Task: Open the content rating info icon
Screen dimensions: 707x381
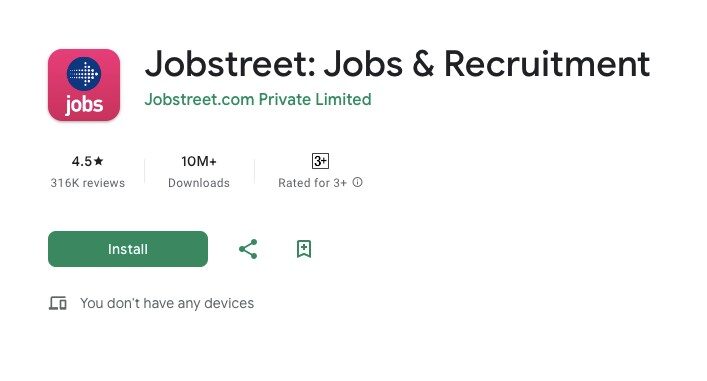Action: click(x=358, y=182)
